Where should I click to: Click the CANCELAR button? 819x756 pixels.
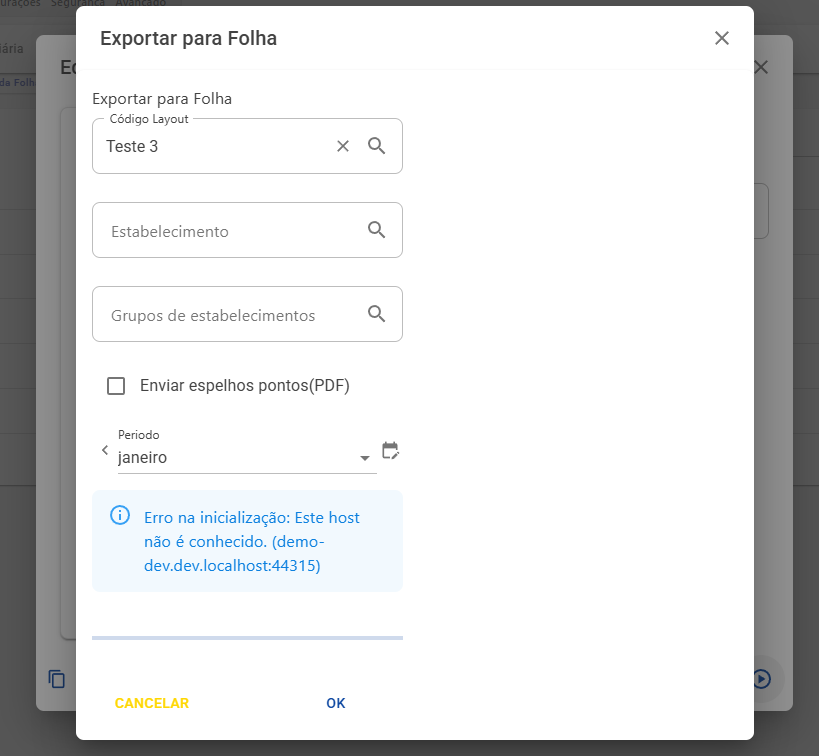tap(152, 703)
